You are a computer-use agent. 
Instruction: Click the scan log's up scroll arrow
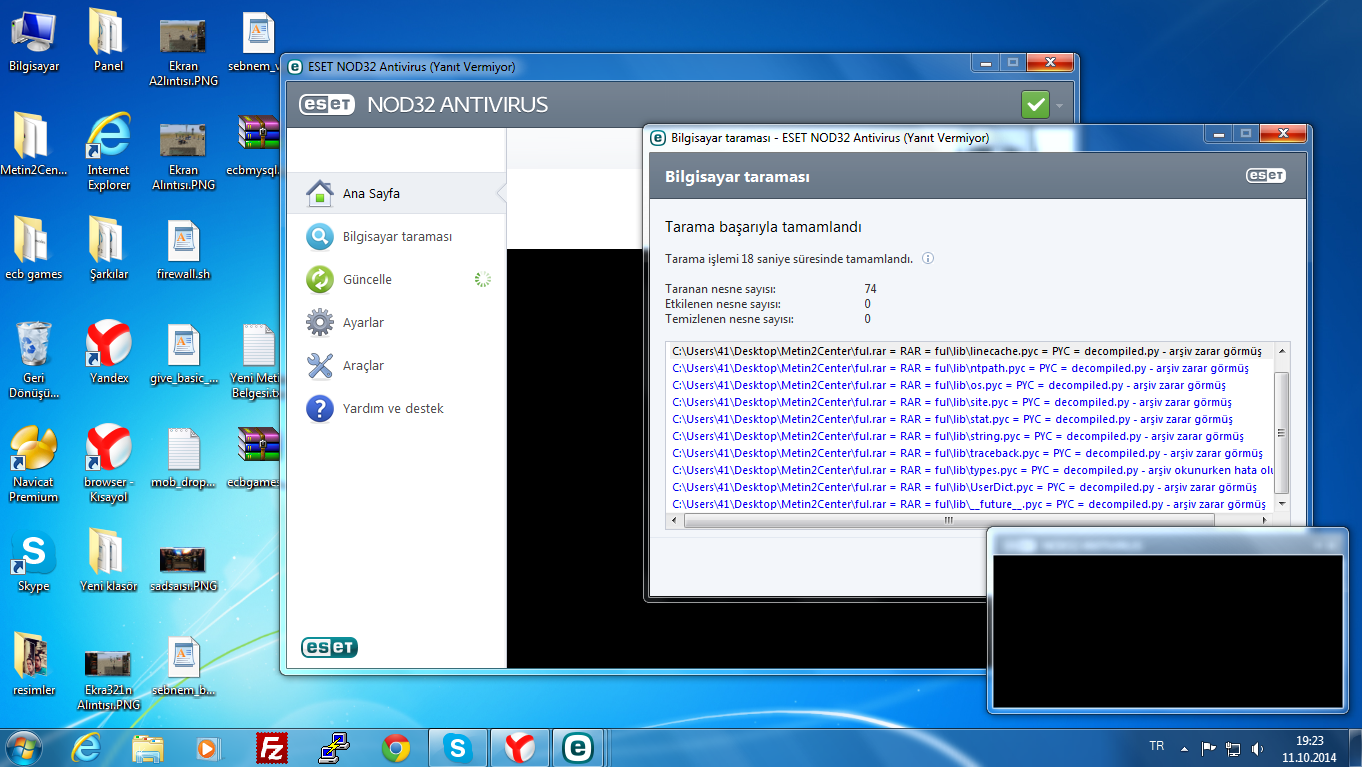(x=1281, y=350)
